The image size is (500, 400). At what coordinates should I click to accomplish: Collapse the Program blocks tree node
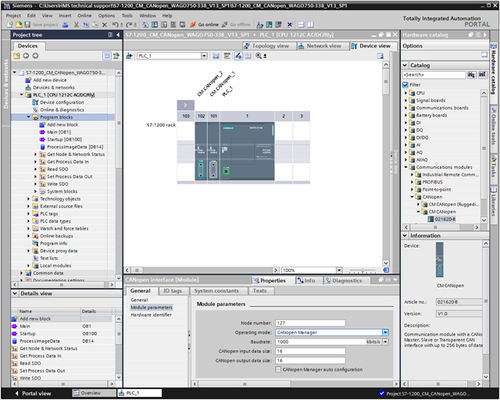point(29,117)
